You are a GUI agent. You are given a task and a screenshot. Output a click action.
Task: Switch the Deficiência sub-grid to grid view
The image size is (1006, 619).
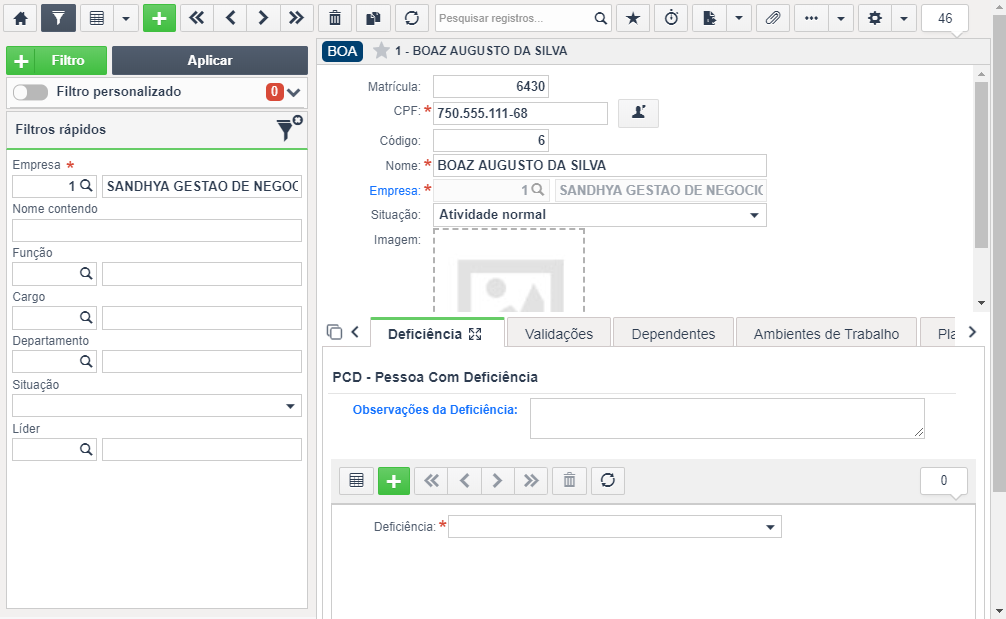pyautogui.click(x=357, y=480)
